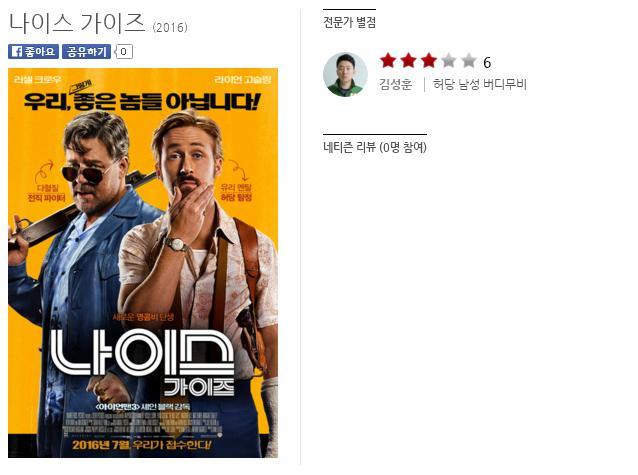The image size is (638, 475).
Task: Click the 공유하기 share button
Action: coord(86,52)
